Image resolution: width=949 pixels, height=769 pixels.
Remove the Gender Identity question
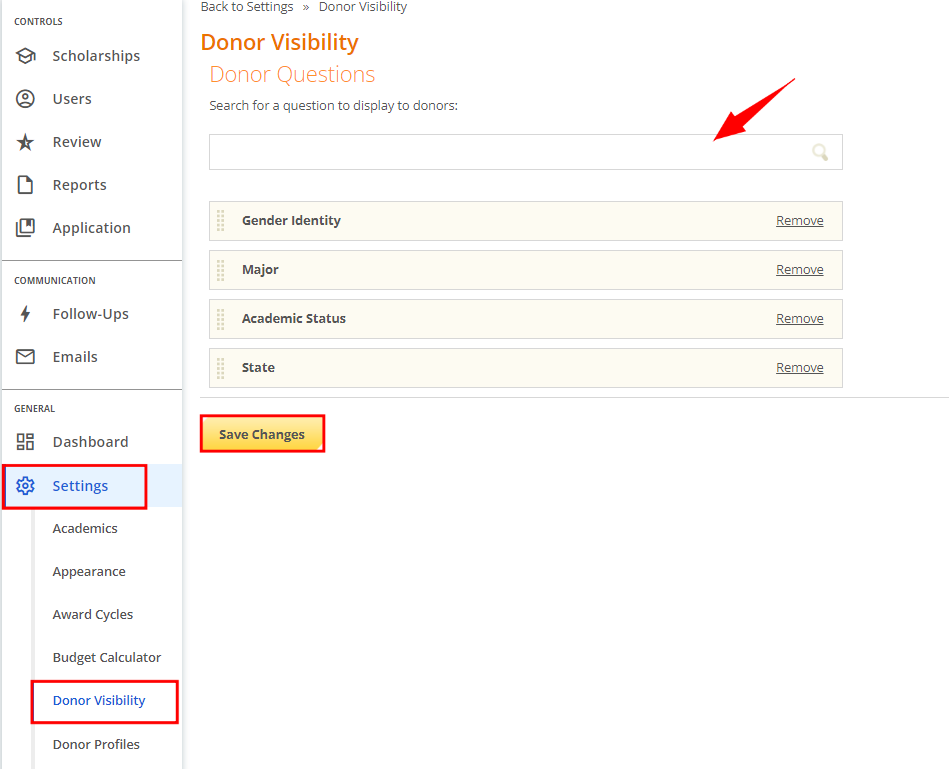pyautogui.click(x=799, y=220)
